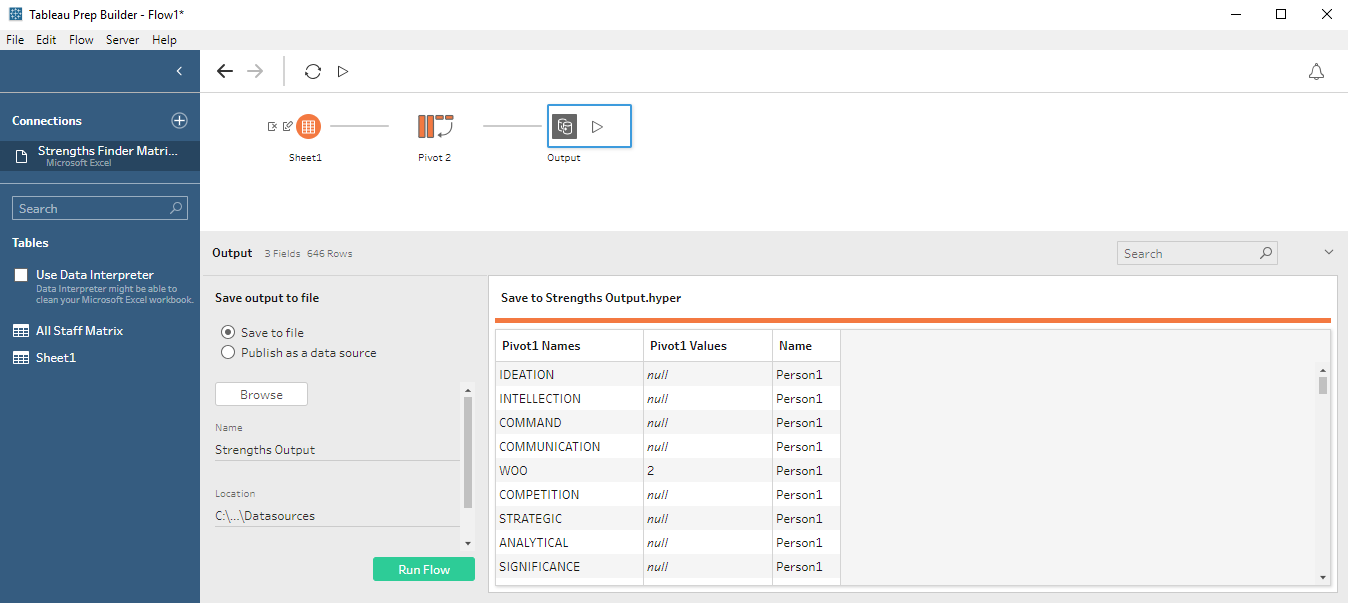
Task: Click the Excel file icon in Connections
Action: (21, 156)
